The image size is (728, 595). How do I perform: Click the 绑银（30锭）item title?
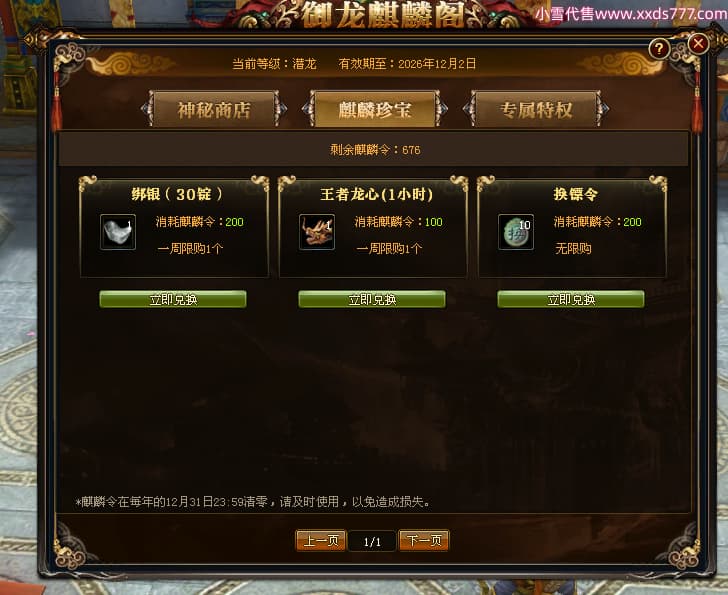point(177,194)
